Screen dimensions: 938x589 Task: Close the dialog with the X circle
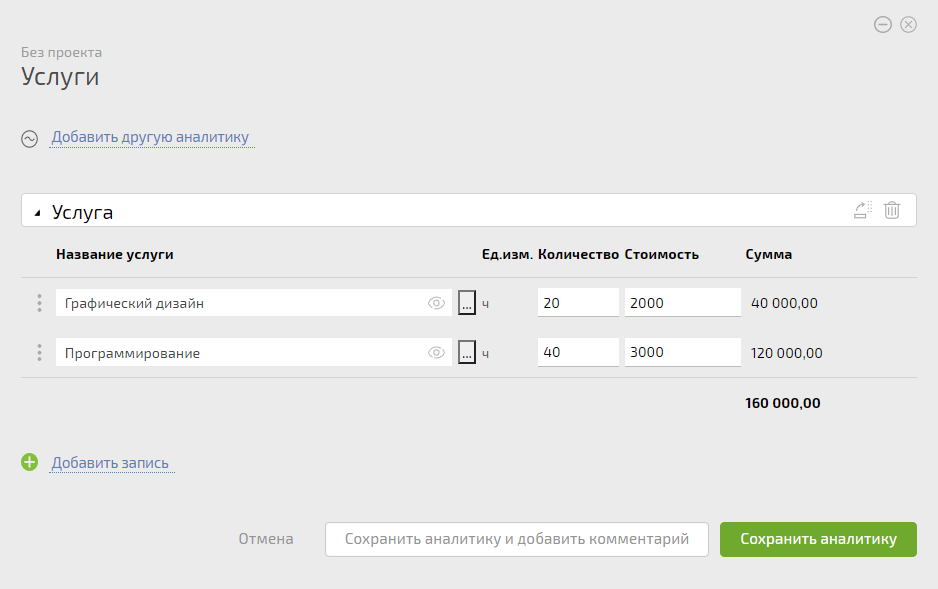point(909,25)
